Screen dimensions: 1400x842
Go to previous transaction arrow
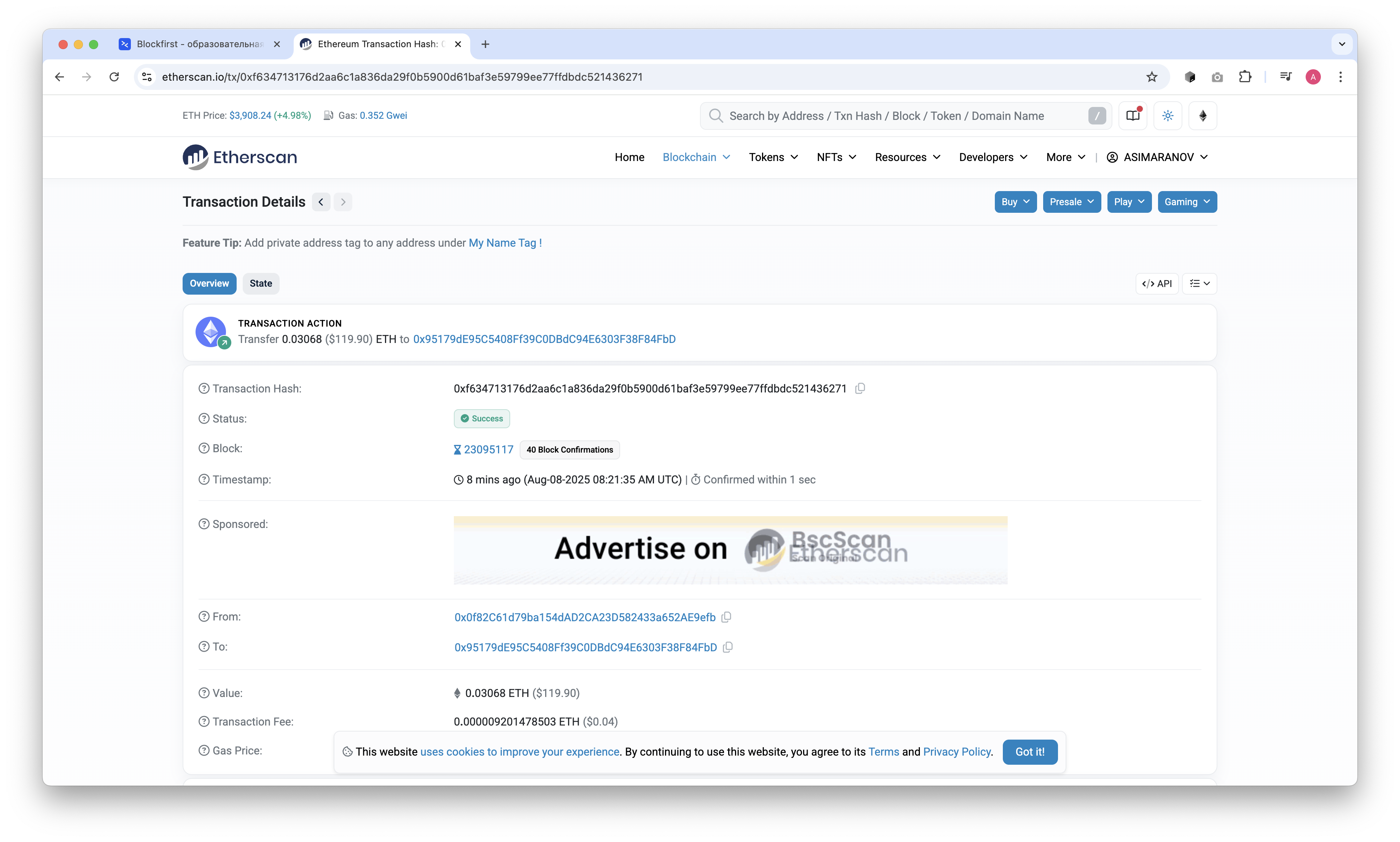tap(321, 202)
